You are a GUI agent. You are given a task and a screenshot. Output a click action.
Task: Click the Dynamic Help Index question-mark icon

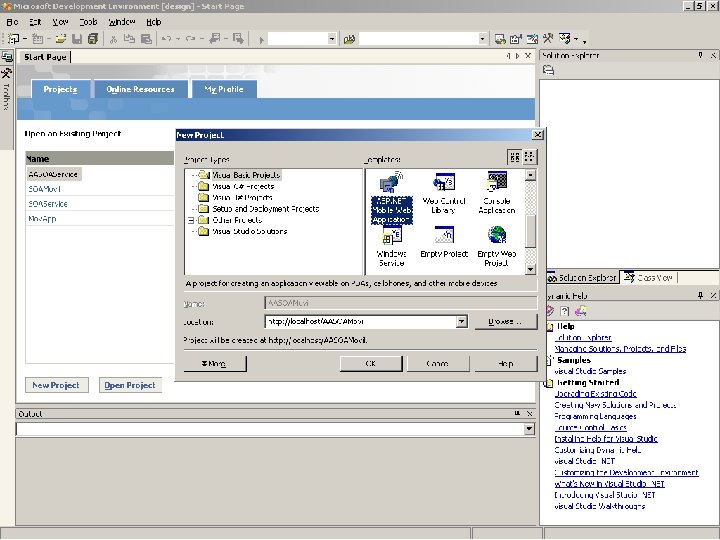pyautogui.click(x=565, y=311)
